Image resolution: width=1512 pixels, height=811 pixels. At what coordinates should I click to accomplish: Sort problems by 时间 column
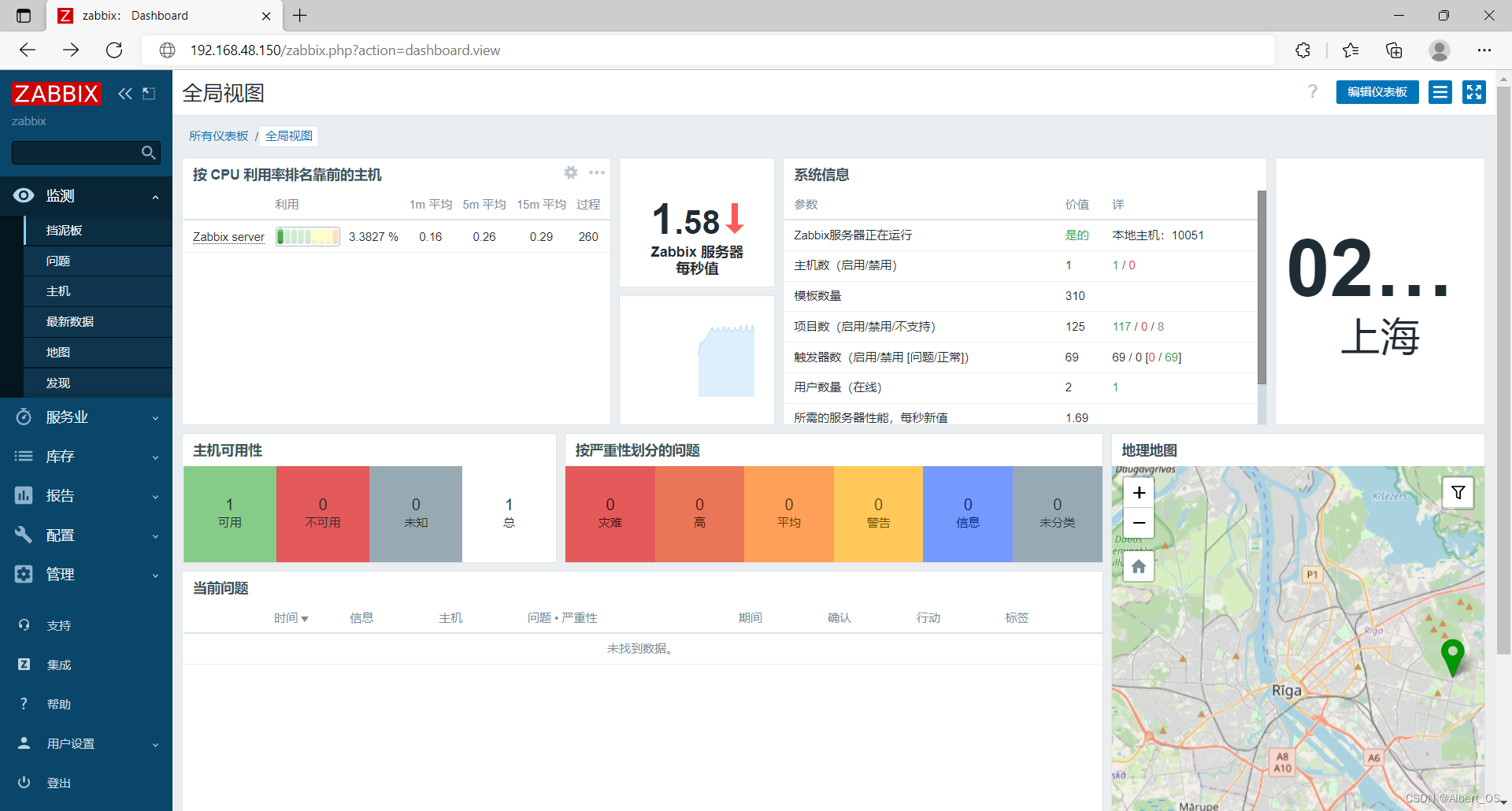click(x=291, y=618)
